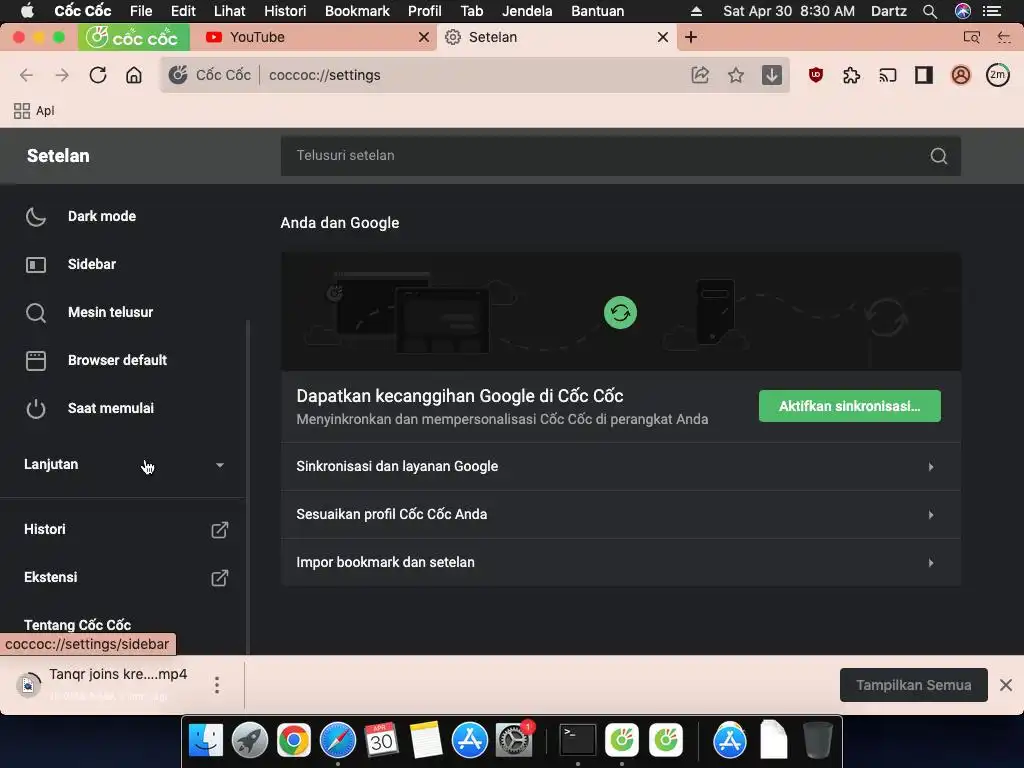Close the downloads bar

(1006, 685)
